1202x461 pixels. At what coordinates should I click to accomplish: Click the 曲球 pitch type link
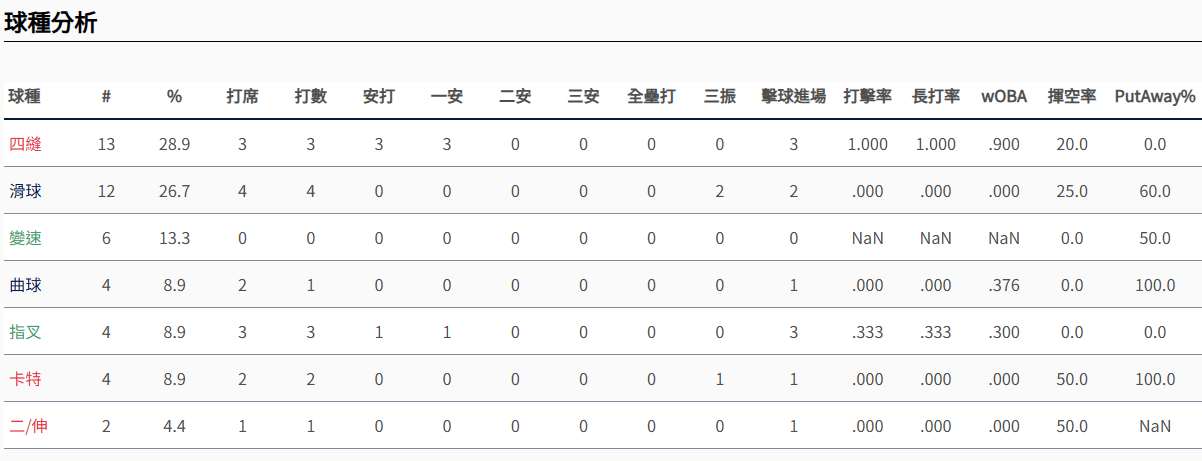coord(25,285)
